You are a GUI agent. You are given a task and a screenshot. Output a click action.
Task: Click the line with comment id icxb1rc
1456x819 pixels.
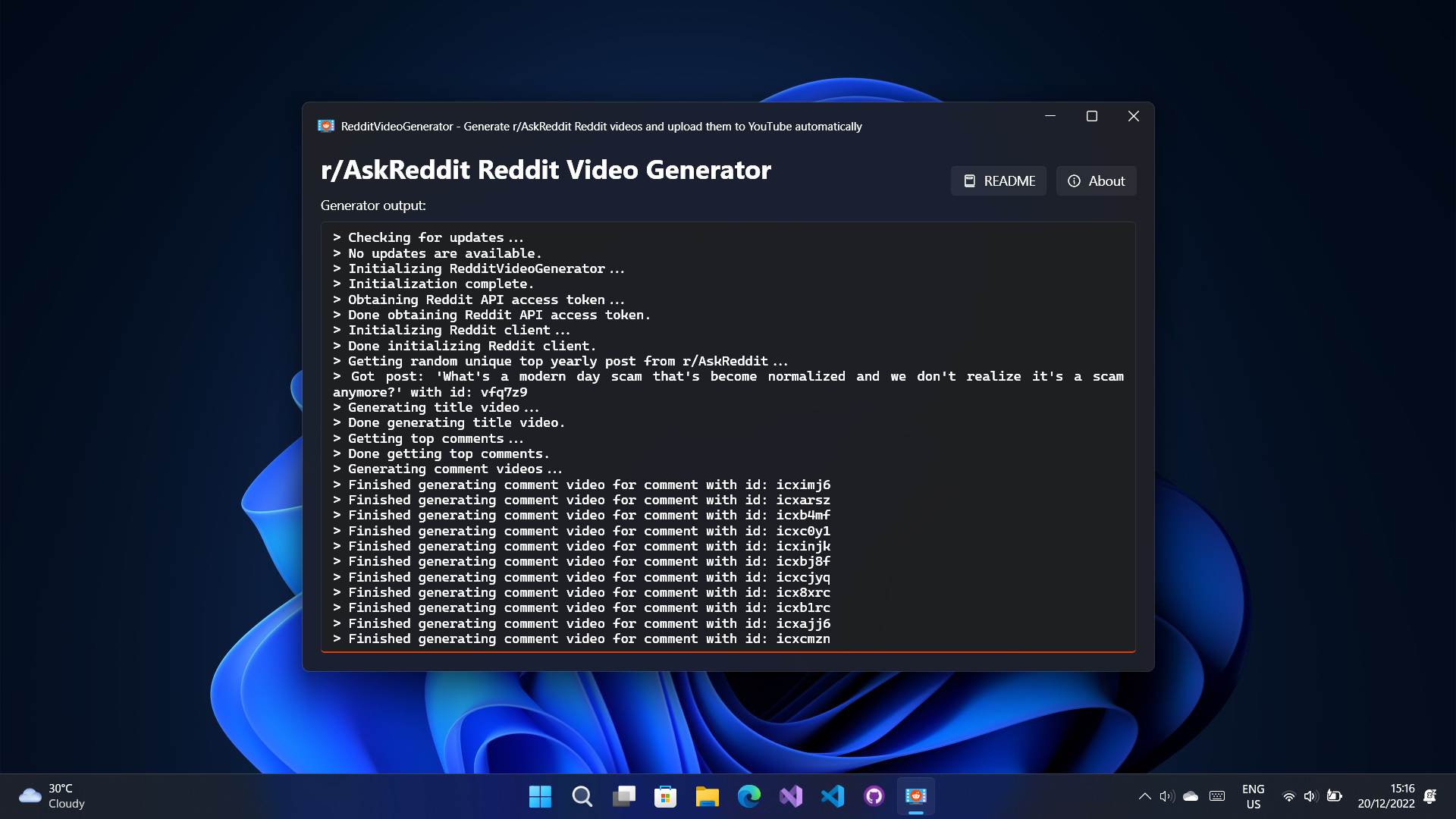click(582, 607)
